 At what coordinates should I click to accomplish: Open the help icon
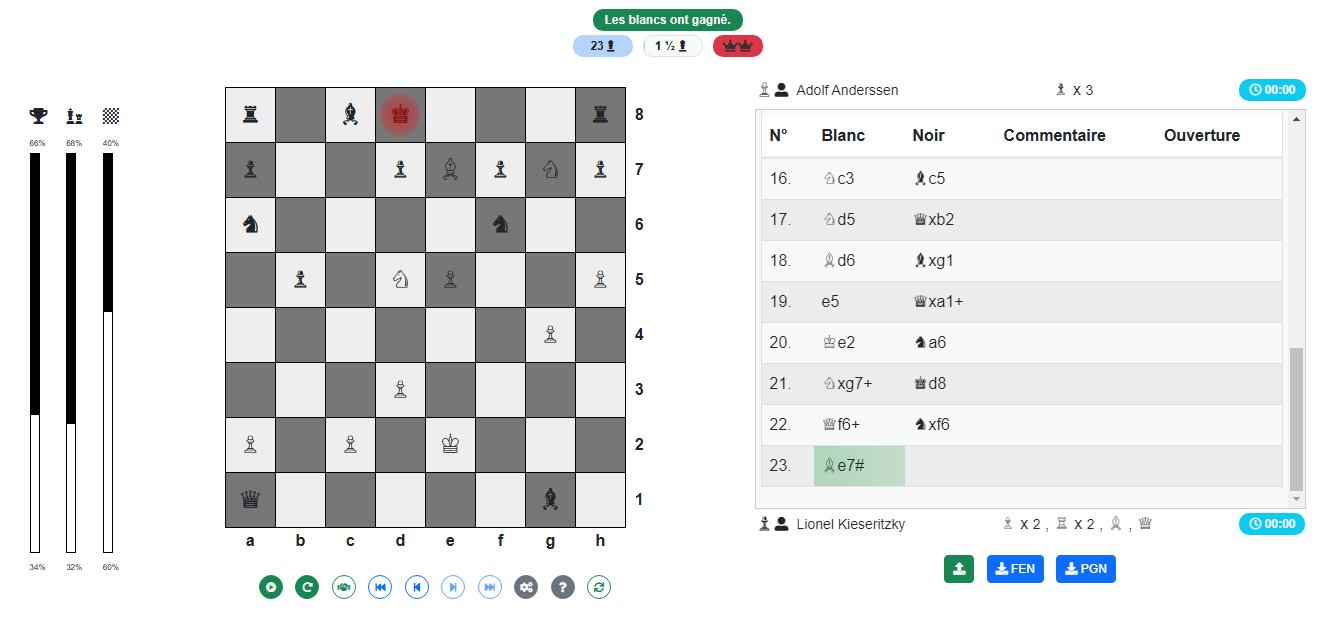point(562,587)
